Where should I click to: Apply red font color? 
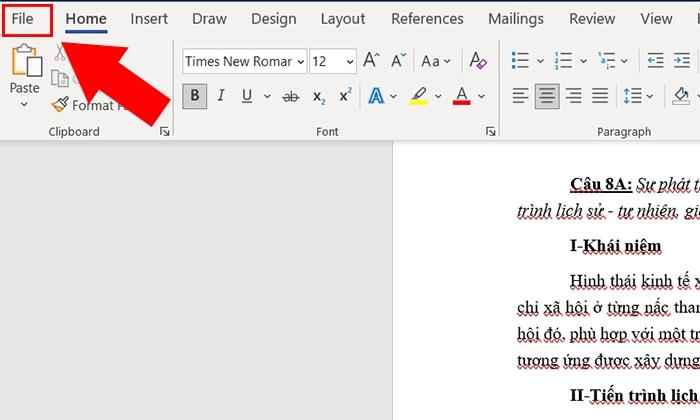tap(462, 96)
